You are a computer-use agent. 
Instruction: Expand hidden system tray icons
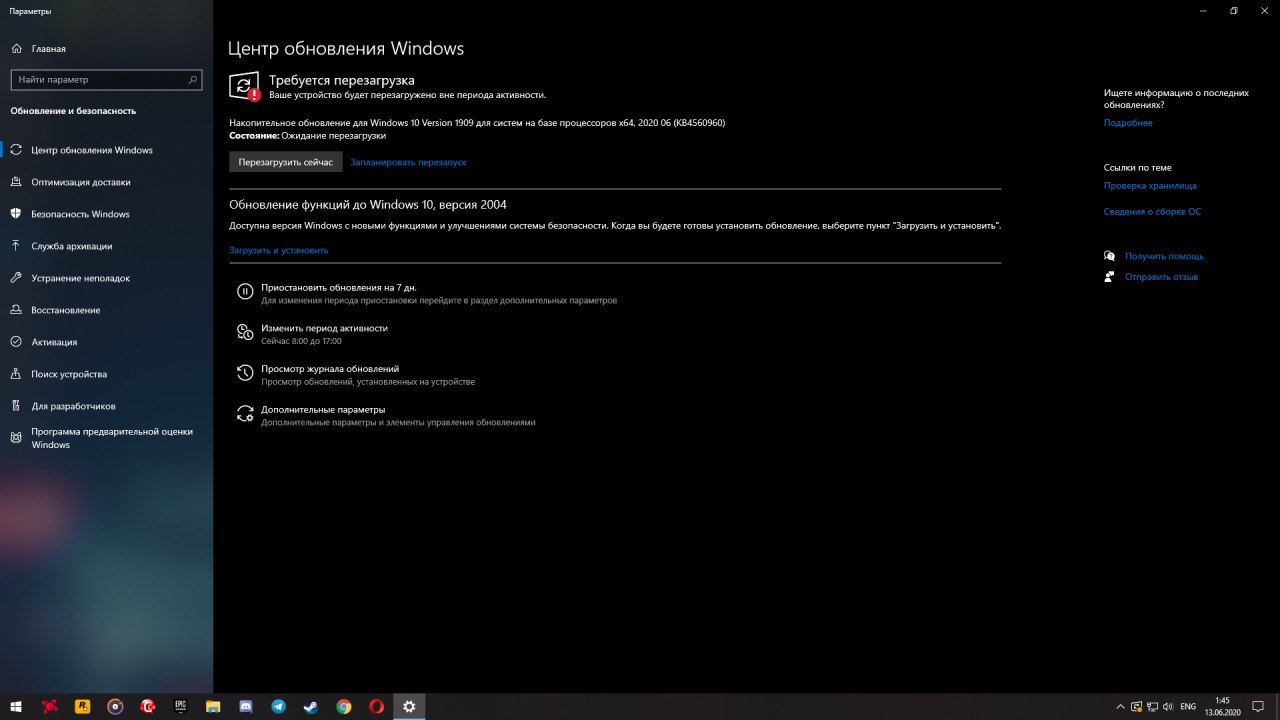coord(1121,706)
